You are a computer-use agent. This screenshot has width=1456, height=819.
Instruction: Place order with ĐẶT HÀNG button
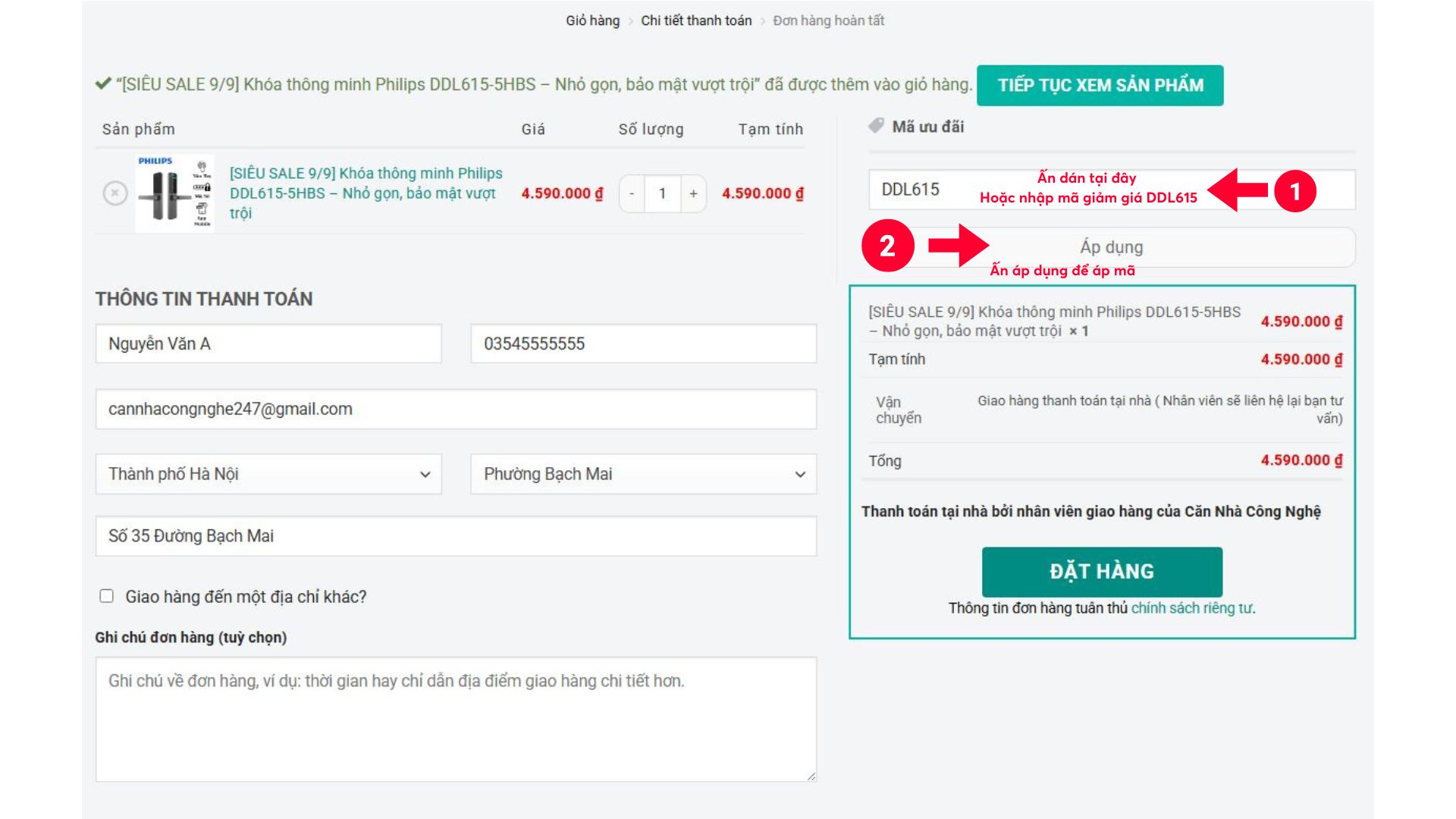coord(1102,572)
